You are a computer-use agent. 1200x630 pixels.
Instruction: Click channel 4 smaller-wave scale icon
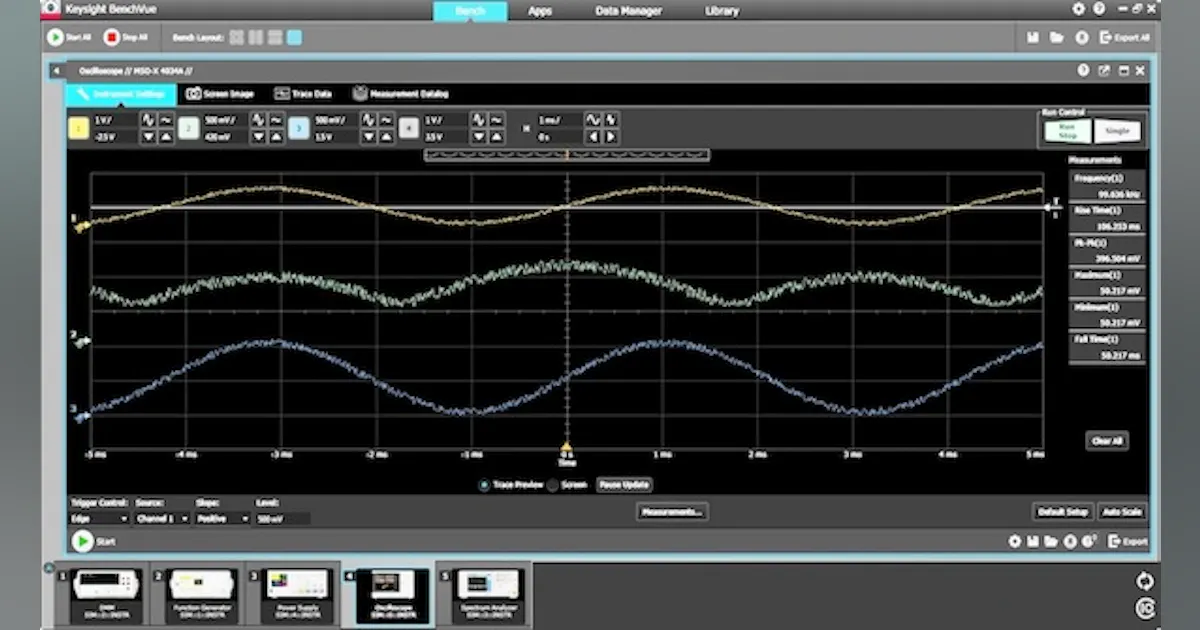tap(496, 120)
